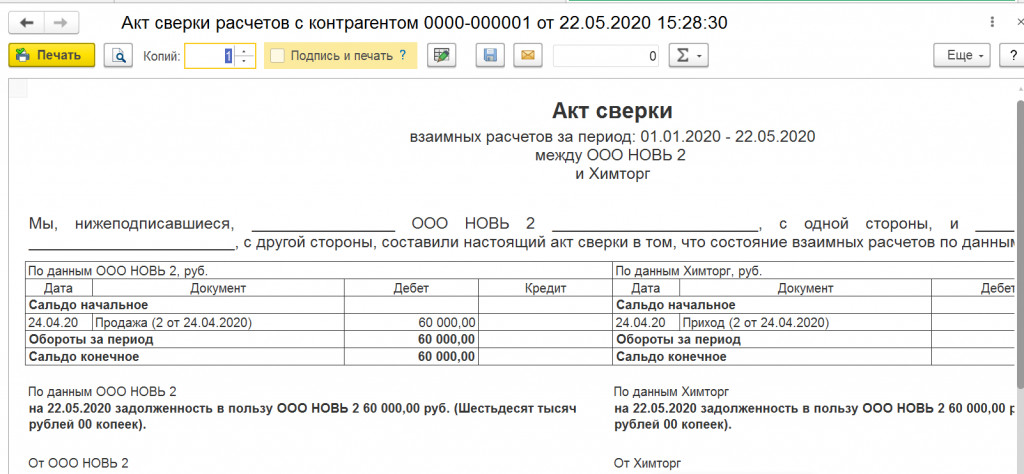
Task: Expand the sigma dropdown arrow
Action: pyautogui.click(x=699, y=56)
